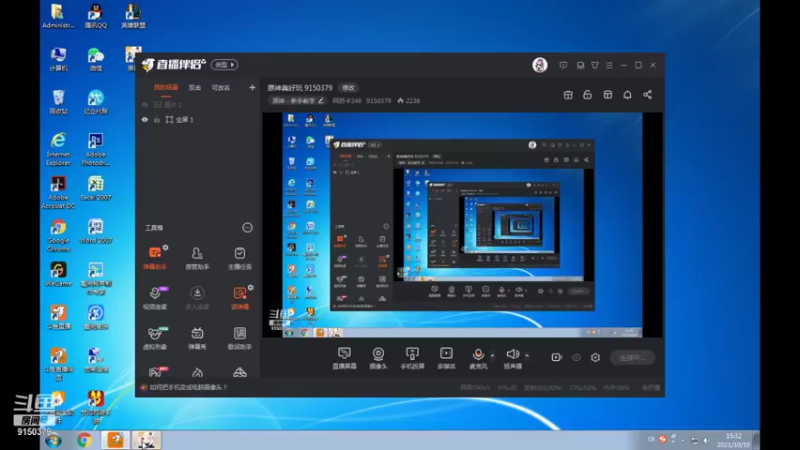Open the 歌词助手 tool
The image size is (800, 450).
239,338
